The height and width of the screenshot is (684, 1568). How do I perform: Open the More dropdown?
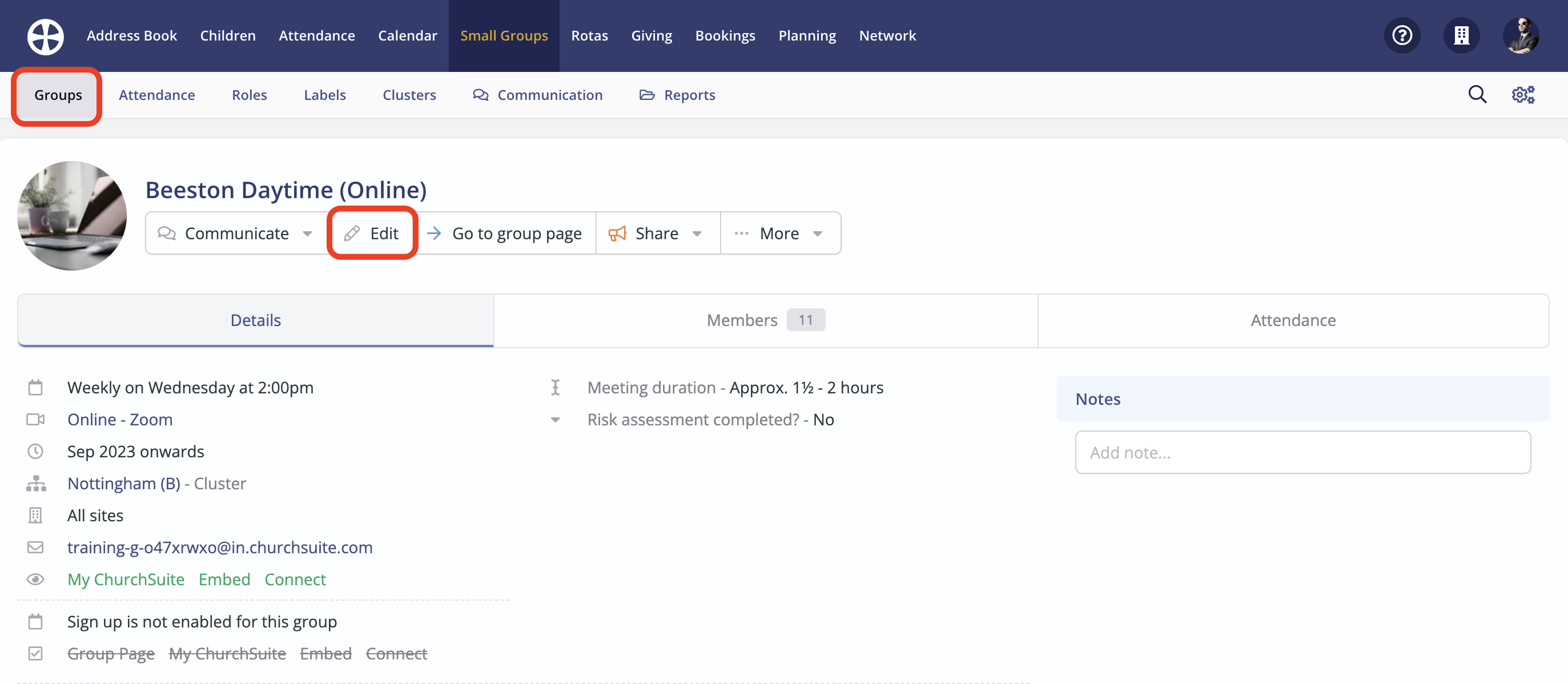[x=781, y=233]
